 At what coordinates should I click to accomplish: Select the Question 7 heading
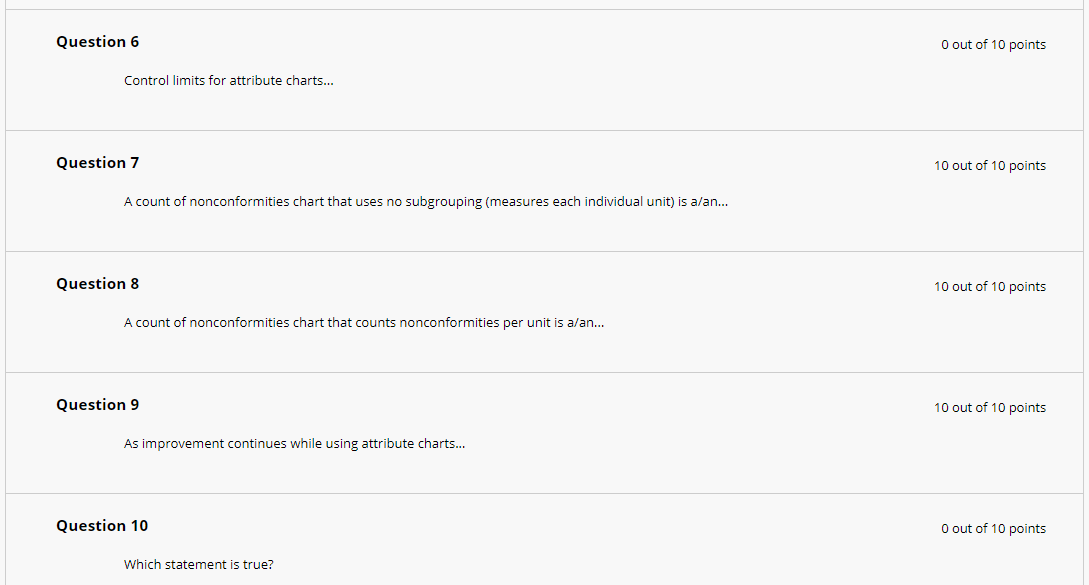tap(97, 163)
